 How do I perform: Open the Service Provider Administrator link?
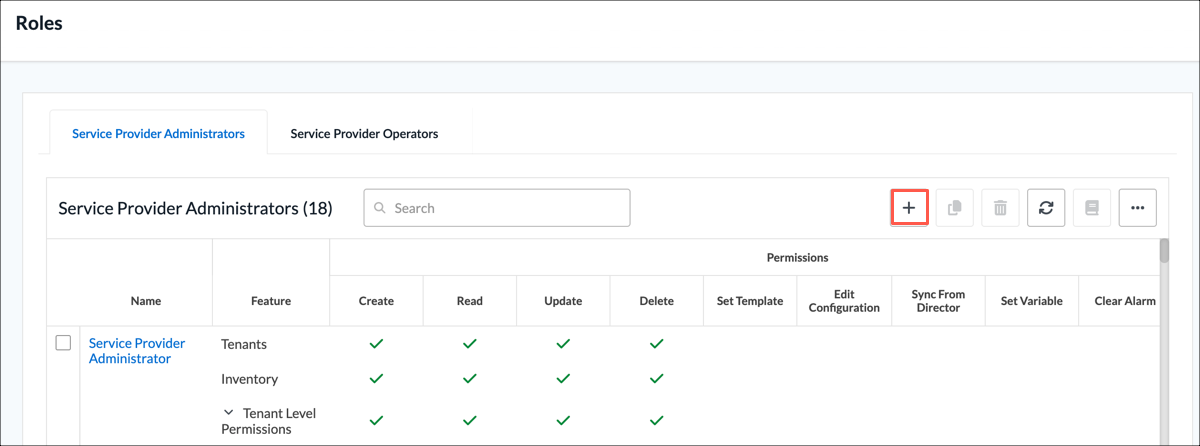pos(137,351)
